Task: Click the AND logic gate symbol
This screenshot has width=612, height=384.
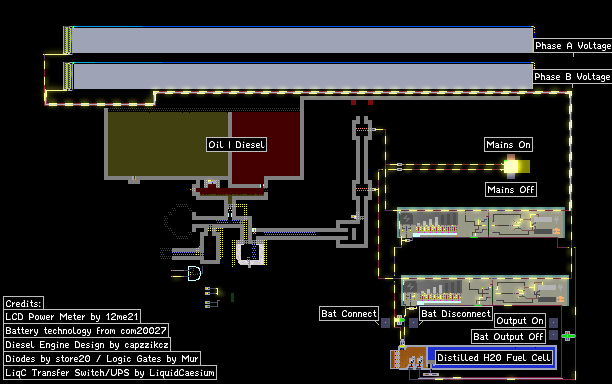Action: 194,273
